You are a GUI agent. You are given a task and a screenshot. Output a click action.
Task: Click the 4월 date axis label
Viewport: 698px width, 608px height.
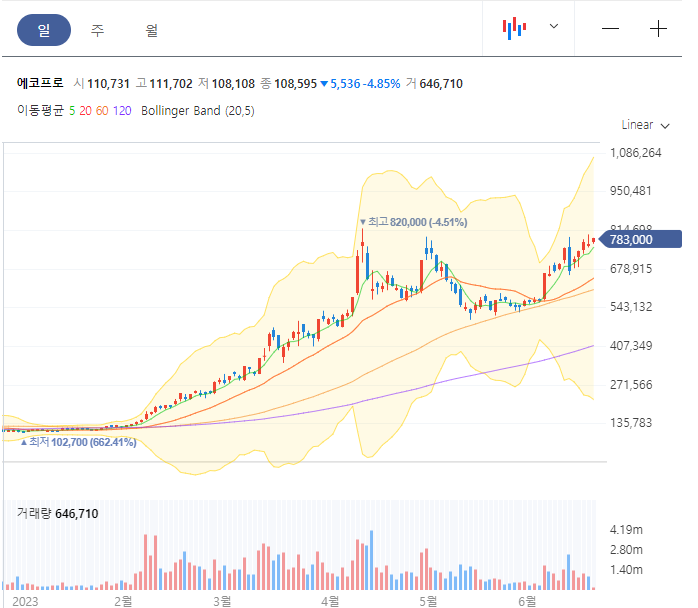click(x=330, y=601)
